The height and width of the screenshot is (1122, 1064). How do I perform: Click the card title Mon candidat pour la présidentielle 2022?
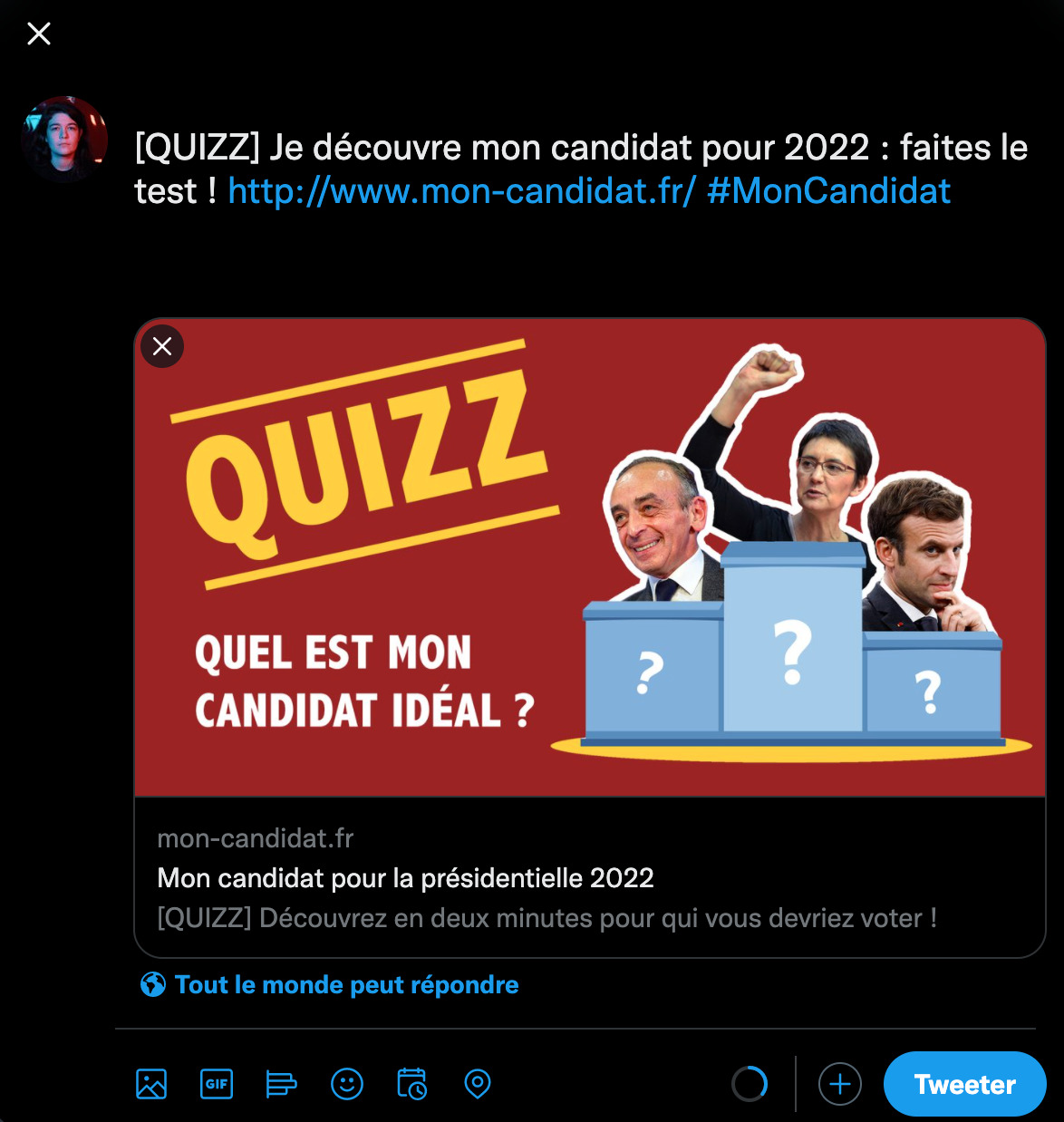pyautogui.click(x=406, y=878)
